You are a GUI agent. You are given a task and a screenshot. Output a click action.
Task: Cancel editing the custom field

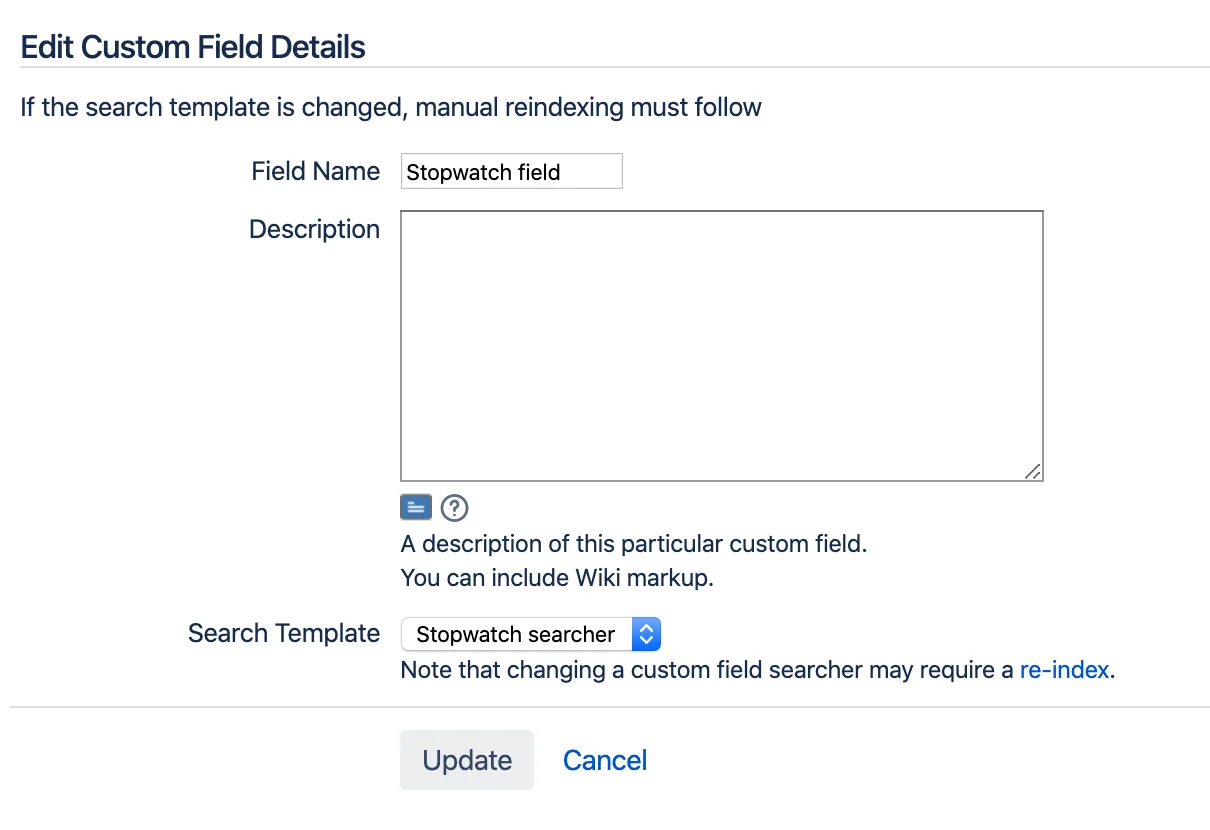click(x=605, y=760)
